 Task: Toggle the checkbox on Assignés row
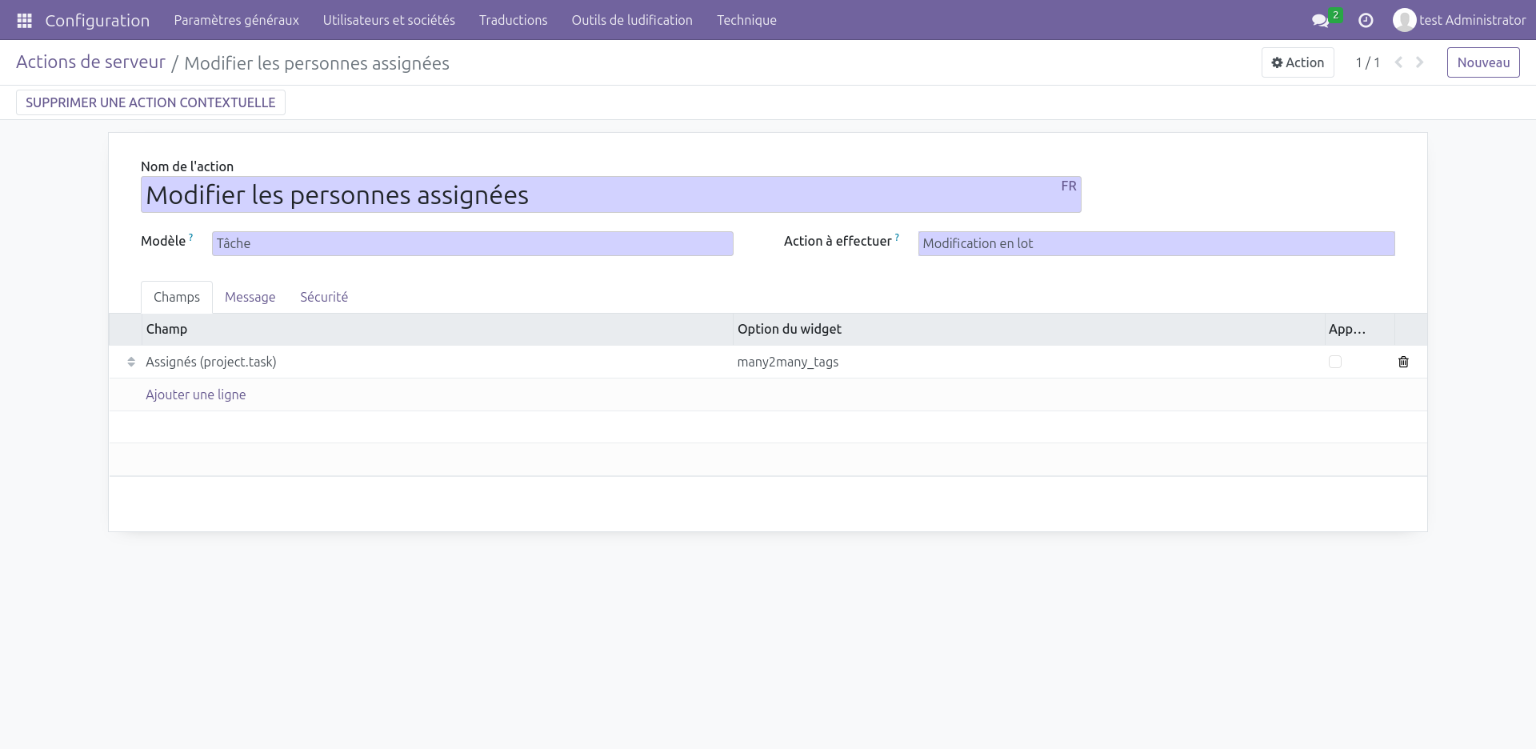click(x=1335, y=362)
